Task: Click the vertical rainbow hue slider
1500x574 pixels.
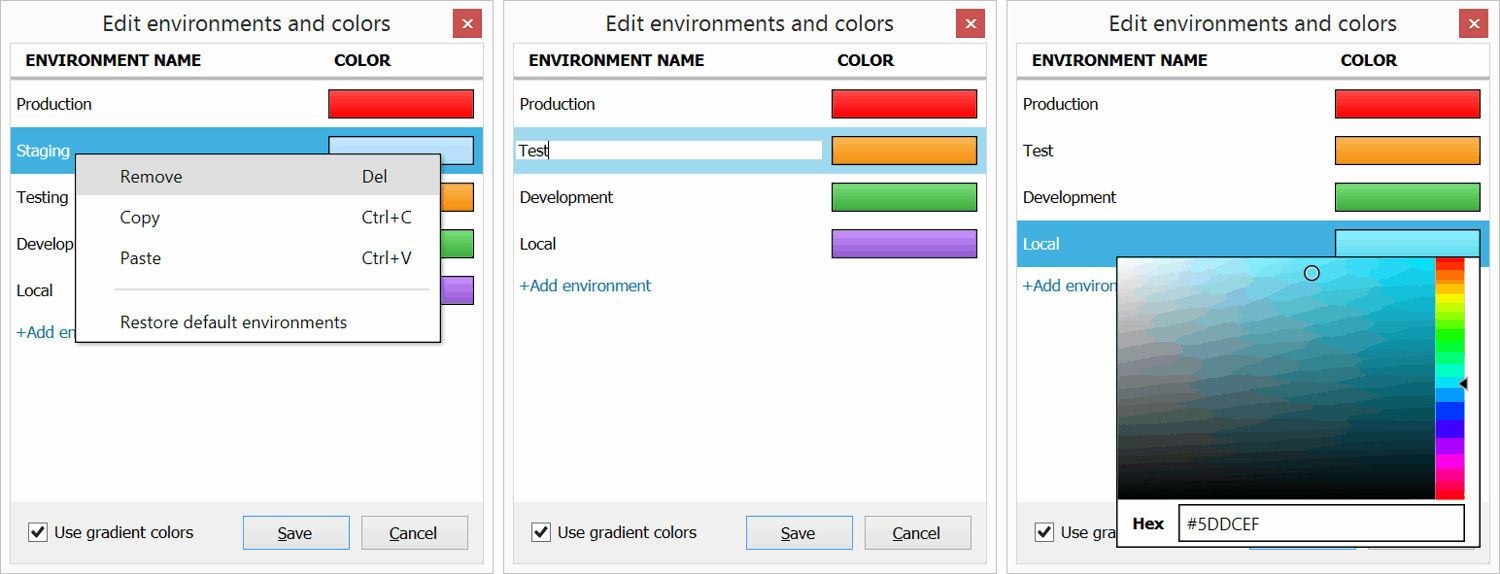Action: [1449, 378]
